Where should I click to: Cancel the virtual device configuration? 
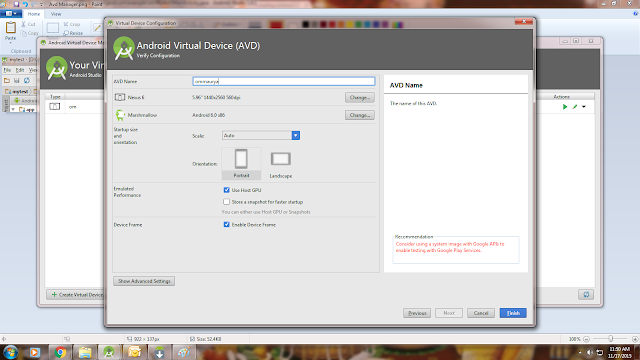[481, 313]
